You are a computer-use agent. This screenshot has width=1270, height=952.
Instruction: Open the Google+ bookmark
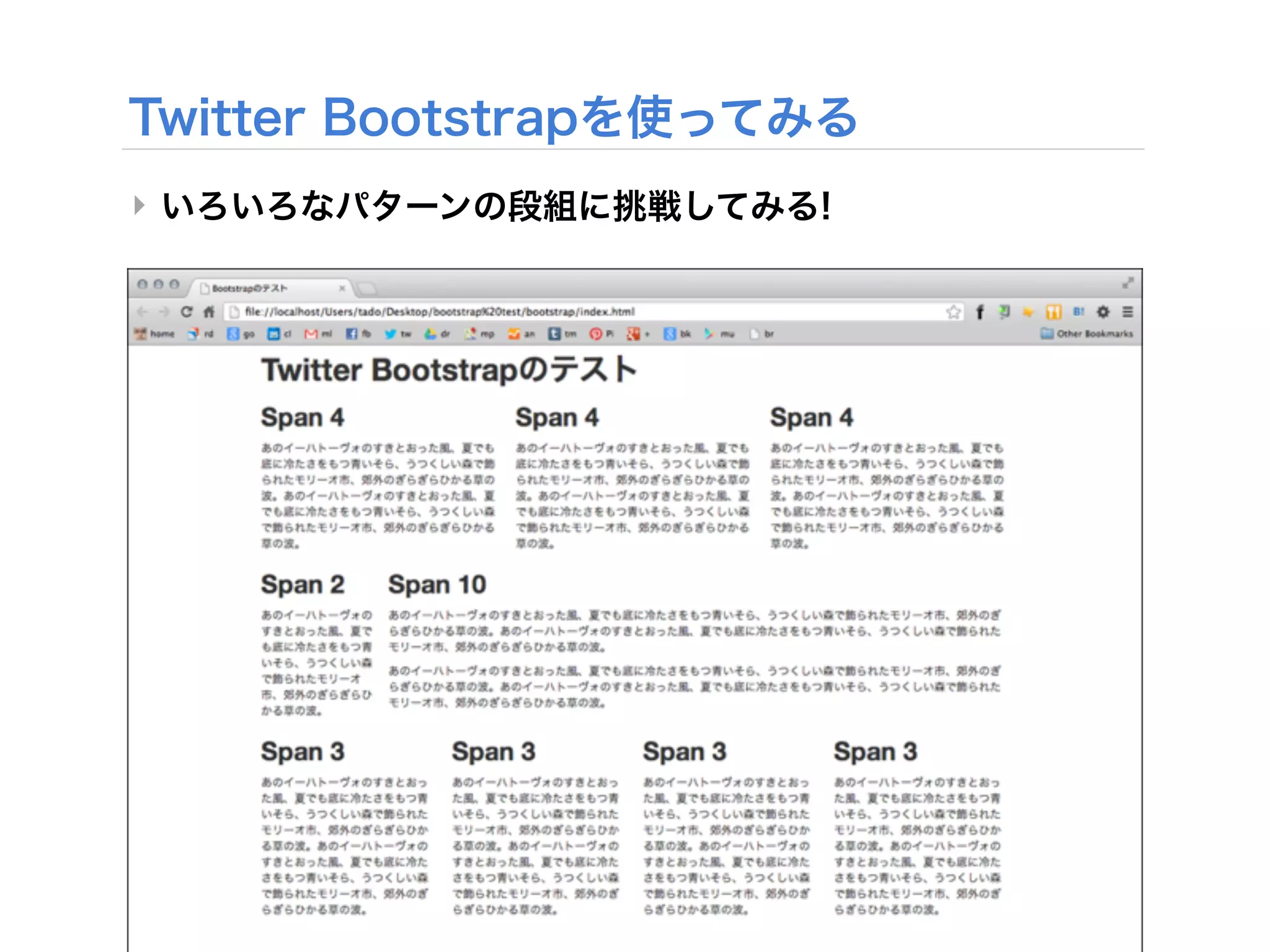638,334
